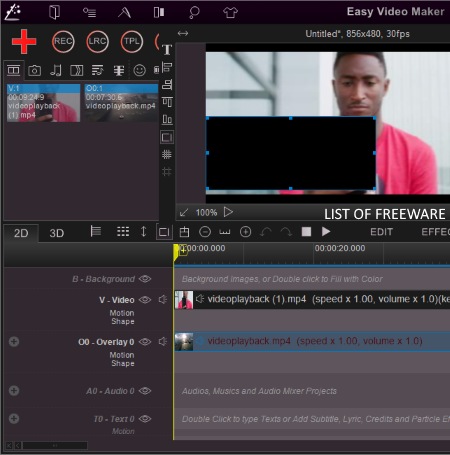Toggle visibility of O0 - Overlay 0 track
The image size is (450, 455).
point(145,342)
